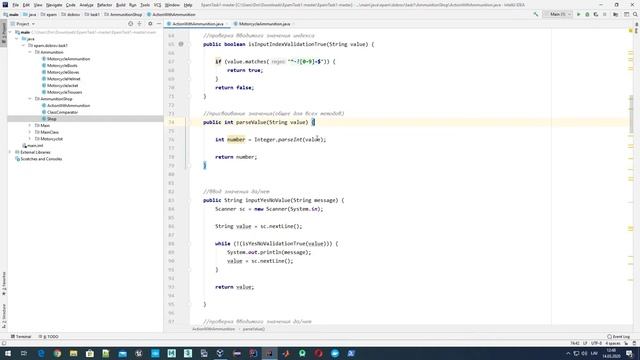
Task: Open the Event Log
Action: pyautogui.click(x=618, y=337)
